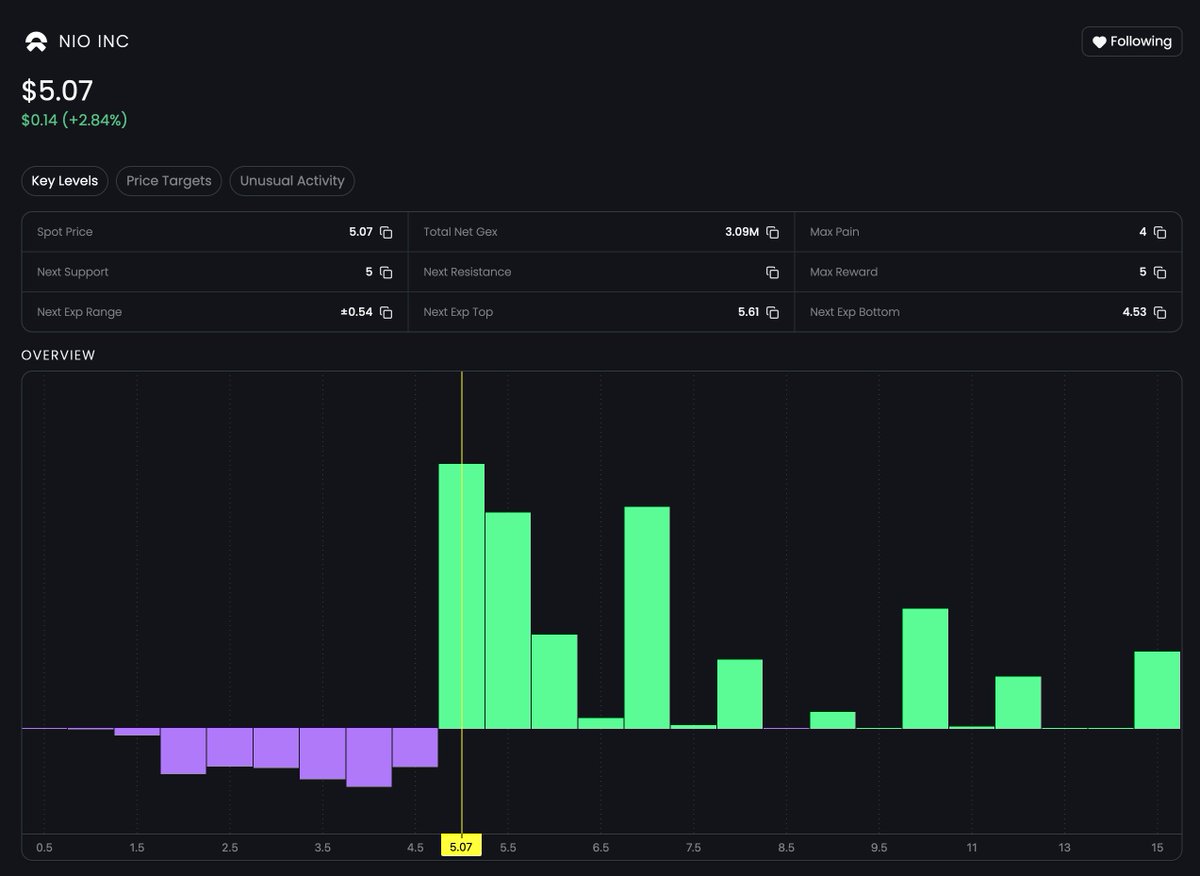The width and height of the screenshot is (1200, 876).
Task: Click the Spot Price label
Action: click(65, 232)
